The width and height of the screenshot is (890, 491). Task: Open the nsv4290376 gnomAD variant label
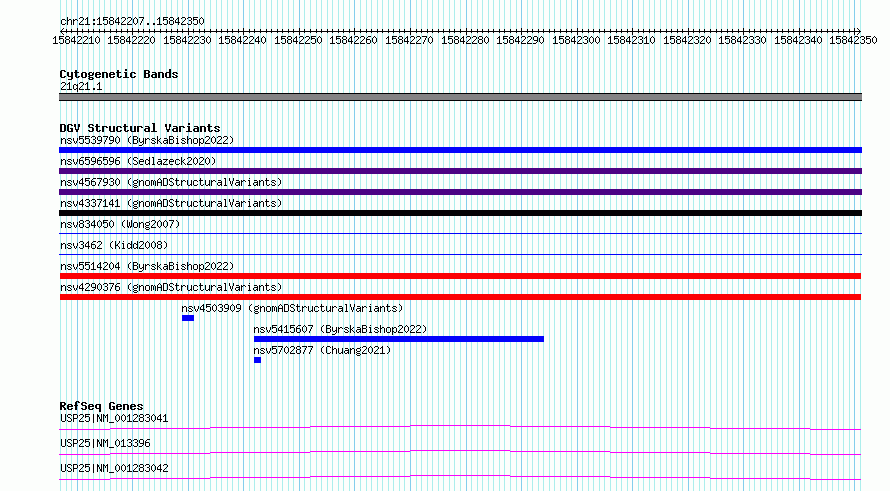click(x=171, y=287)
